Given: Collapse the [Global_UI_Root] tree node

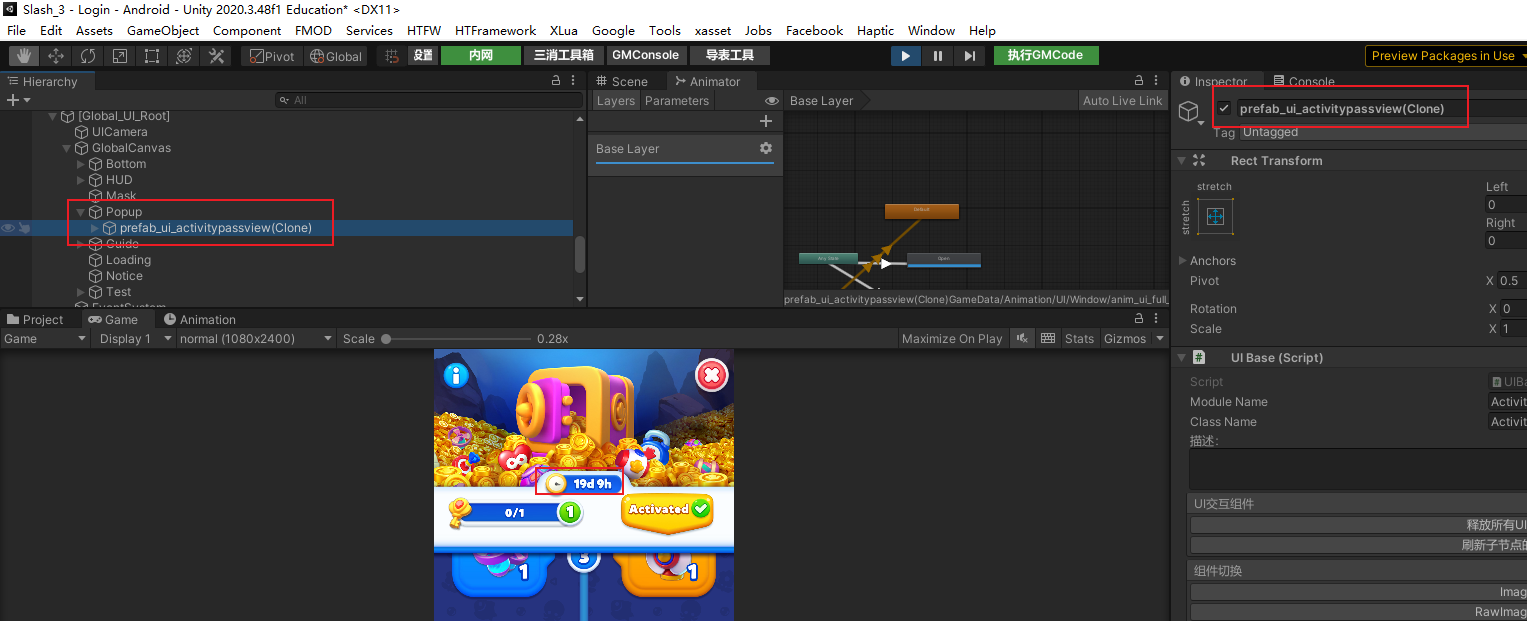Looking at the screenshot, I should (x=53, y=116).
